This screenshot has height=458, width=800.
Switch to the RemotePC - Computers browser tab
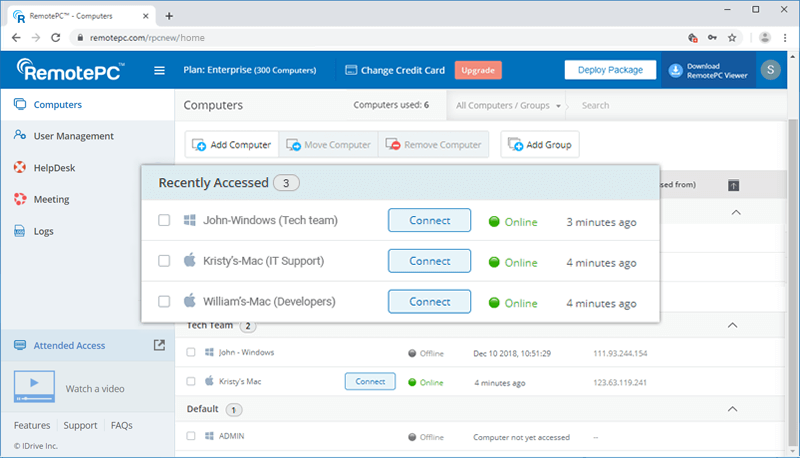click(82, 16)
